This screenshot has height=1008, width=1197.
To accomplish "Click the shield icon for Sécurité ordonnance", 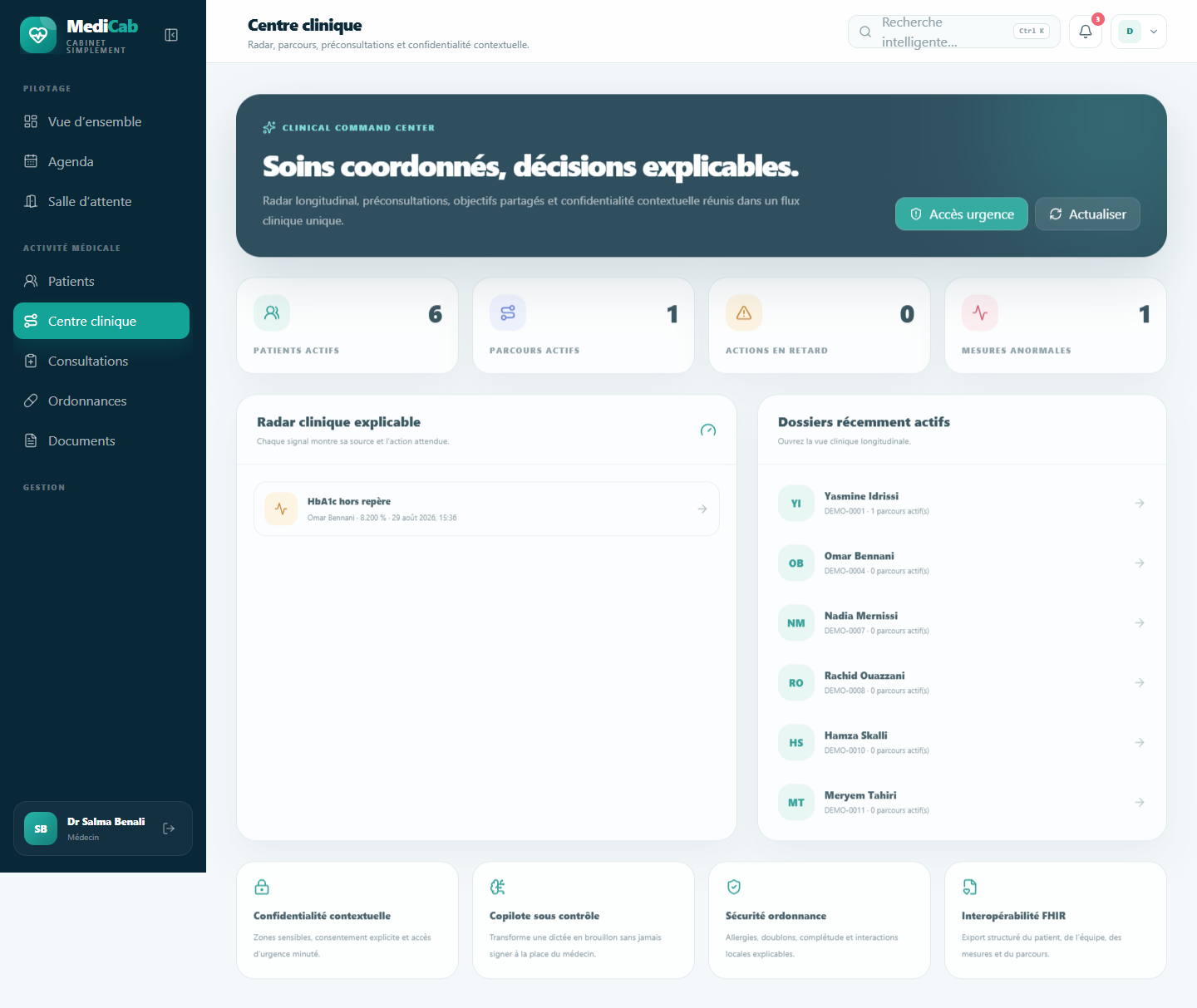I will [734, 887].
